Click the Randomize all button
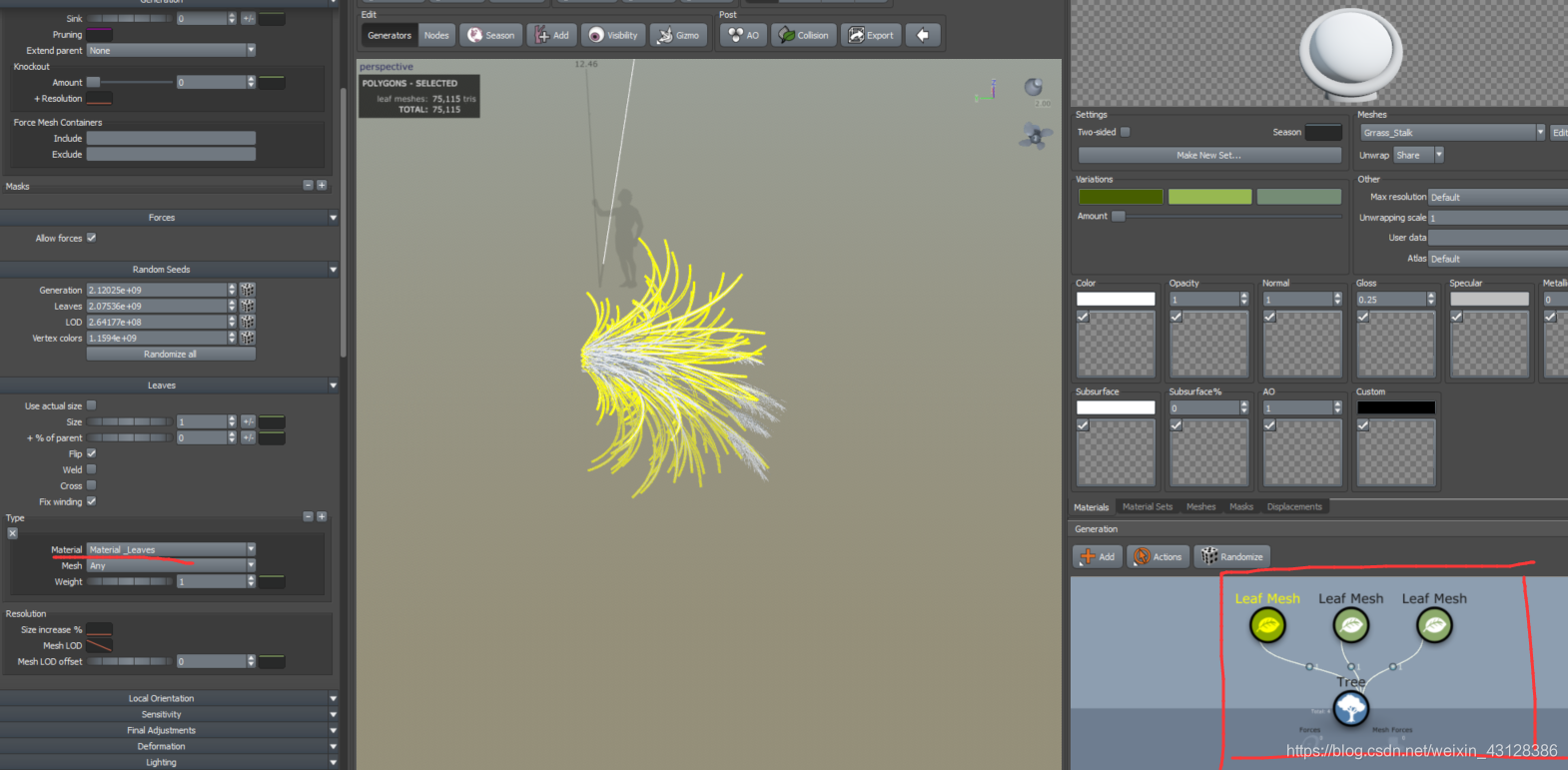 point(171,354)
